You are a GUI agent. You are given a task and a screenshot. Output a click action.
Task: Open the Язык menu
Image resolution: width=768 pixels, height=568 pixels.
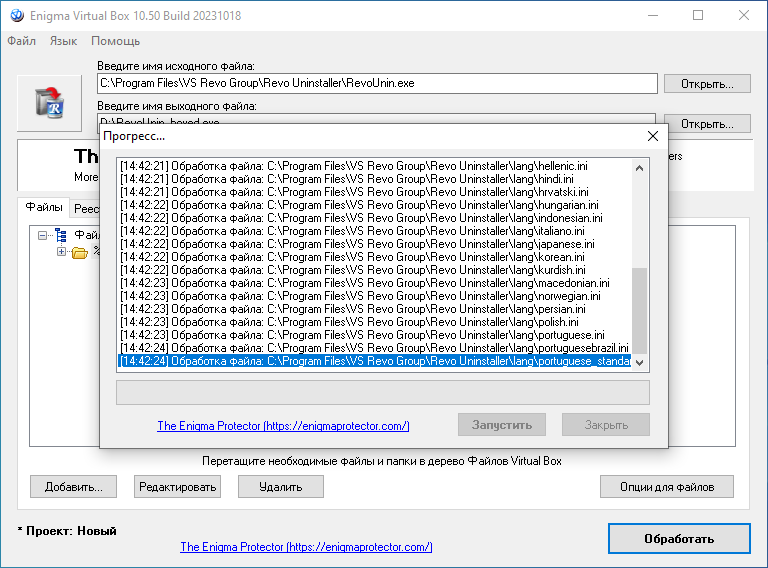point(63,41)
